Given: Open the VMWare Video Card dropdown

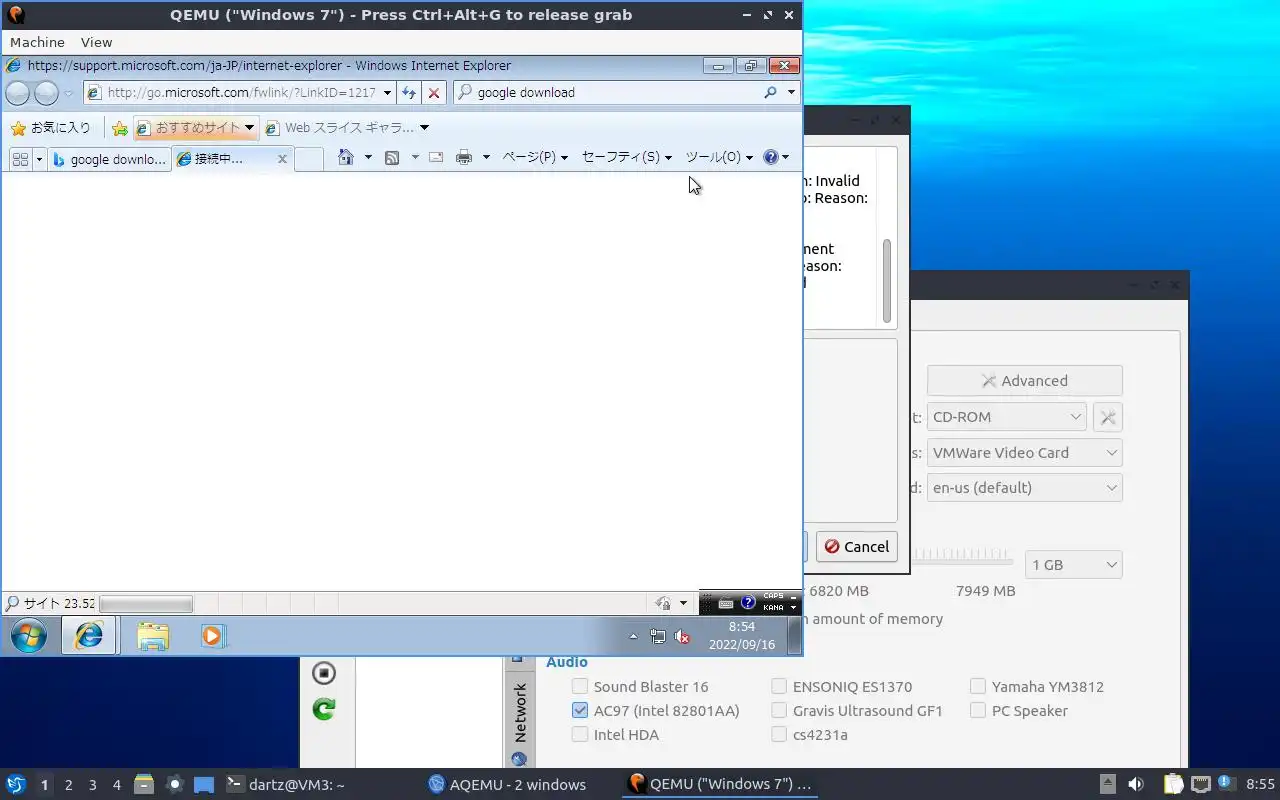Looking at the screenshot, I should [x=1025, y=453].
